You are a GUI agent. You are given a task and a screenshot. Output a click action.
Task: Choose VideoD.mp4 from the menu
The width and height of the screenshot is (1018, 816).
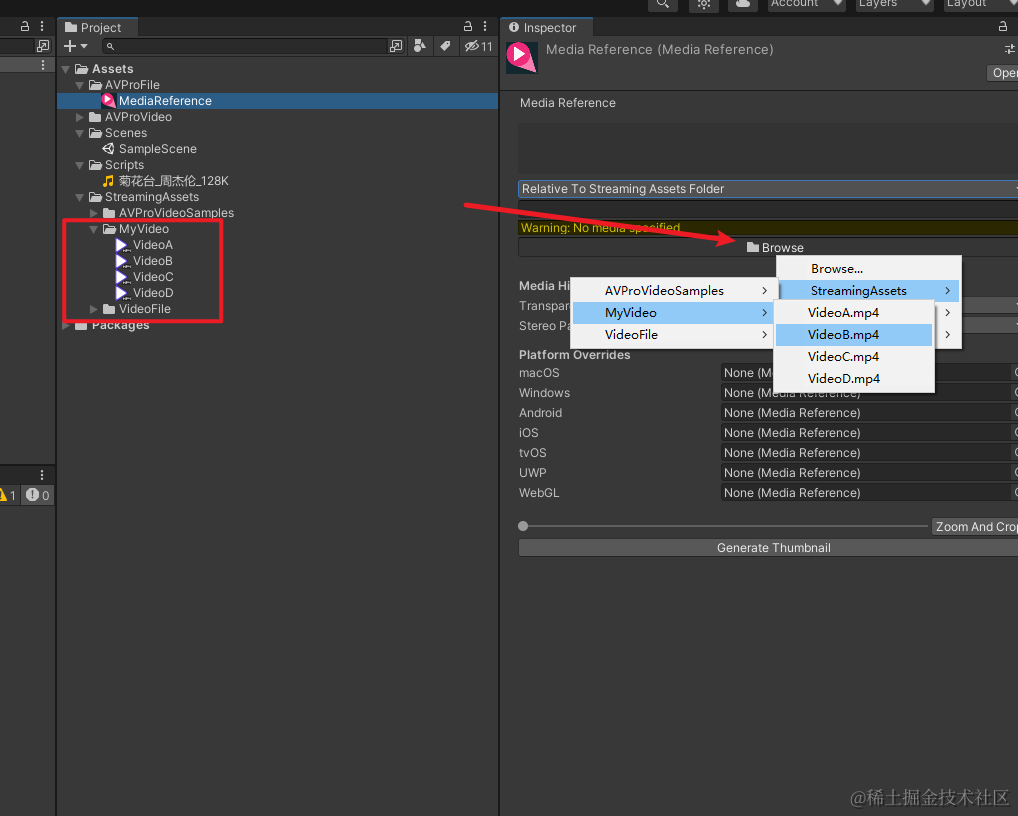tap(854, 379)
